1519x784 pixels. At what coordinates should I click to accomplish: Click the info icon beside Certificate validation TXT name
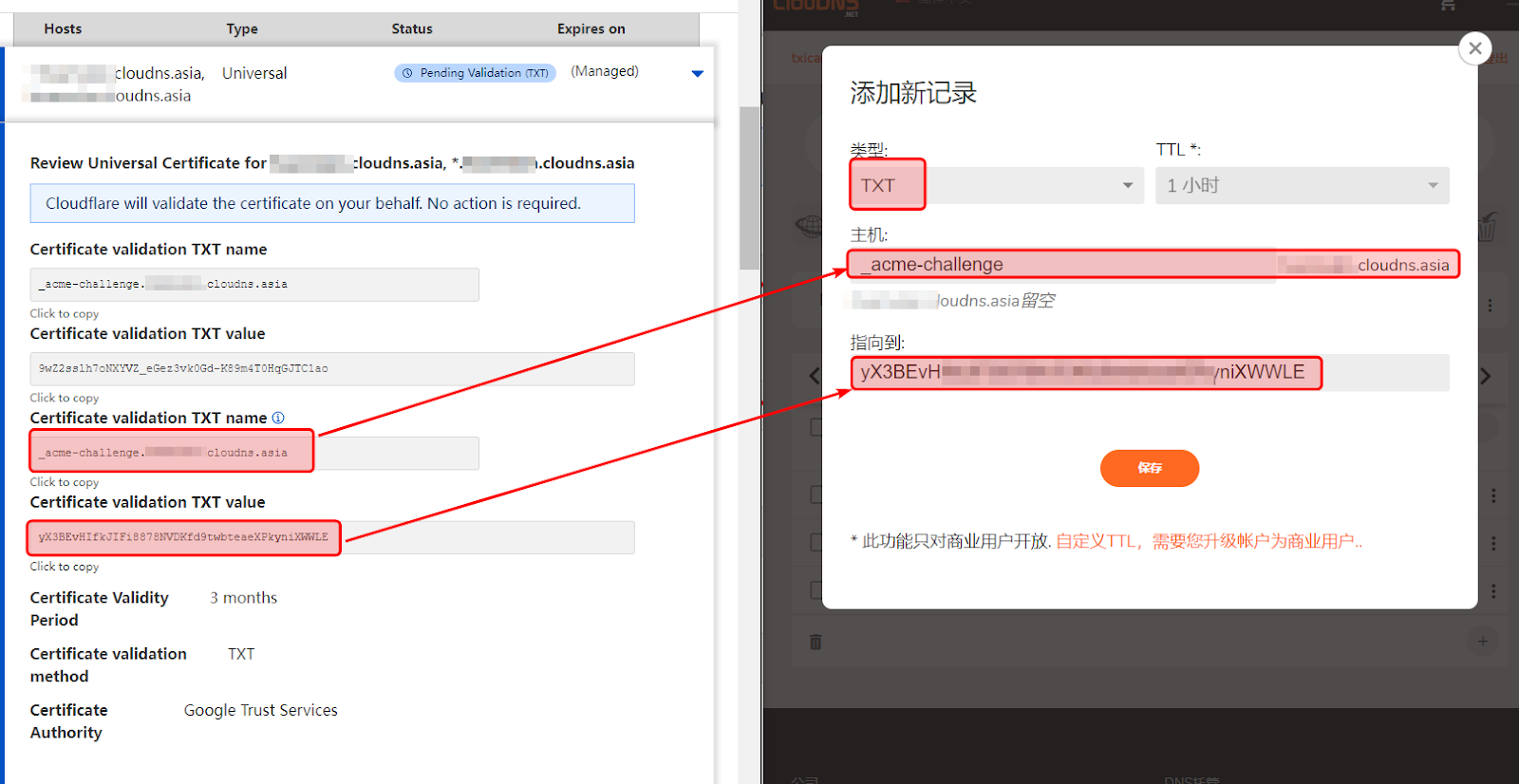tap(278, 418)
